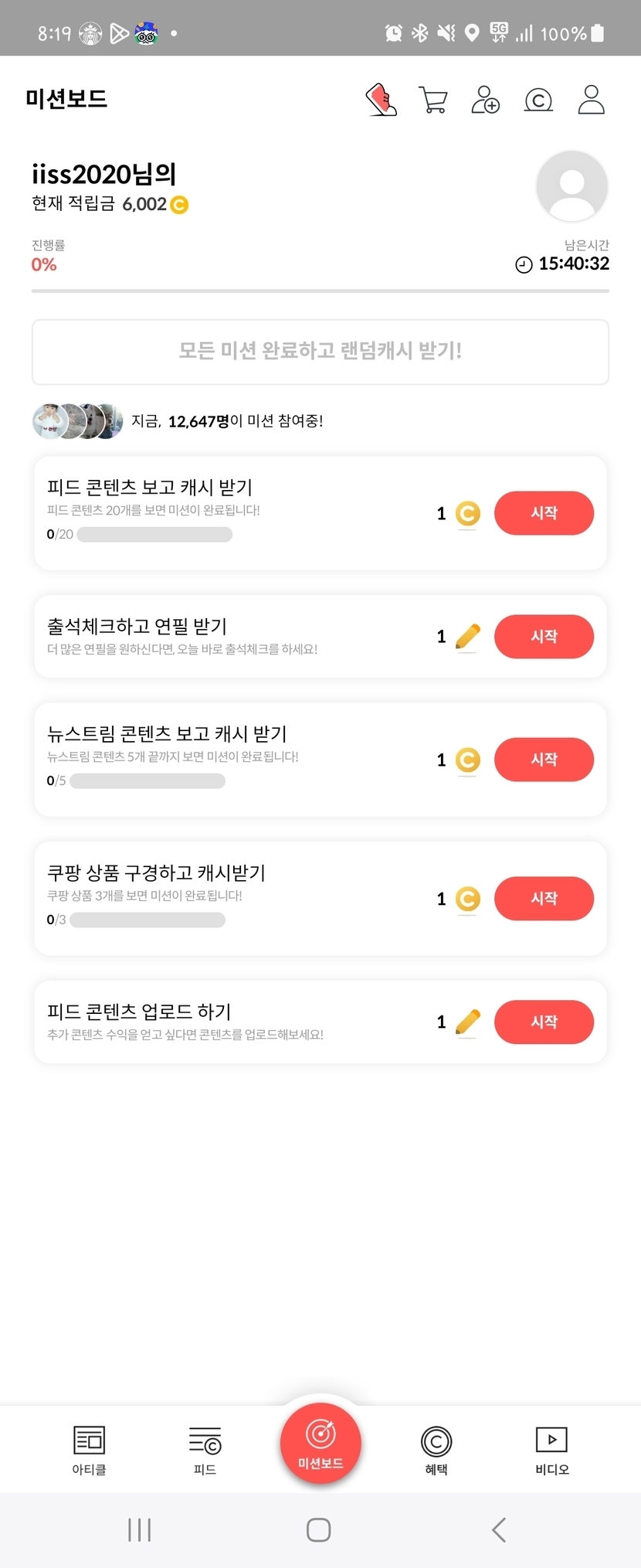Tap the add friend icon

tap(485, 100)
